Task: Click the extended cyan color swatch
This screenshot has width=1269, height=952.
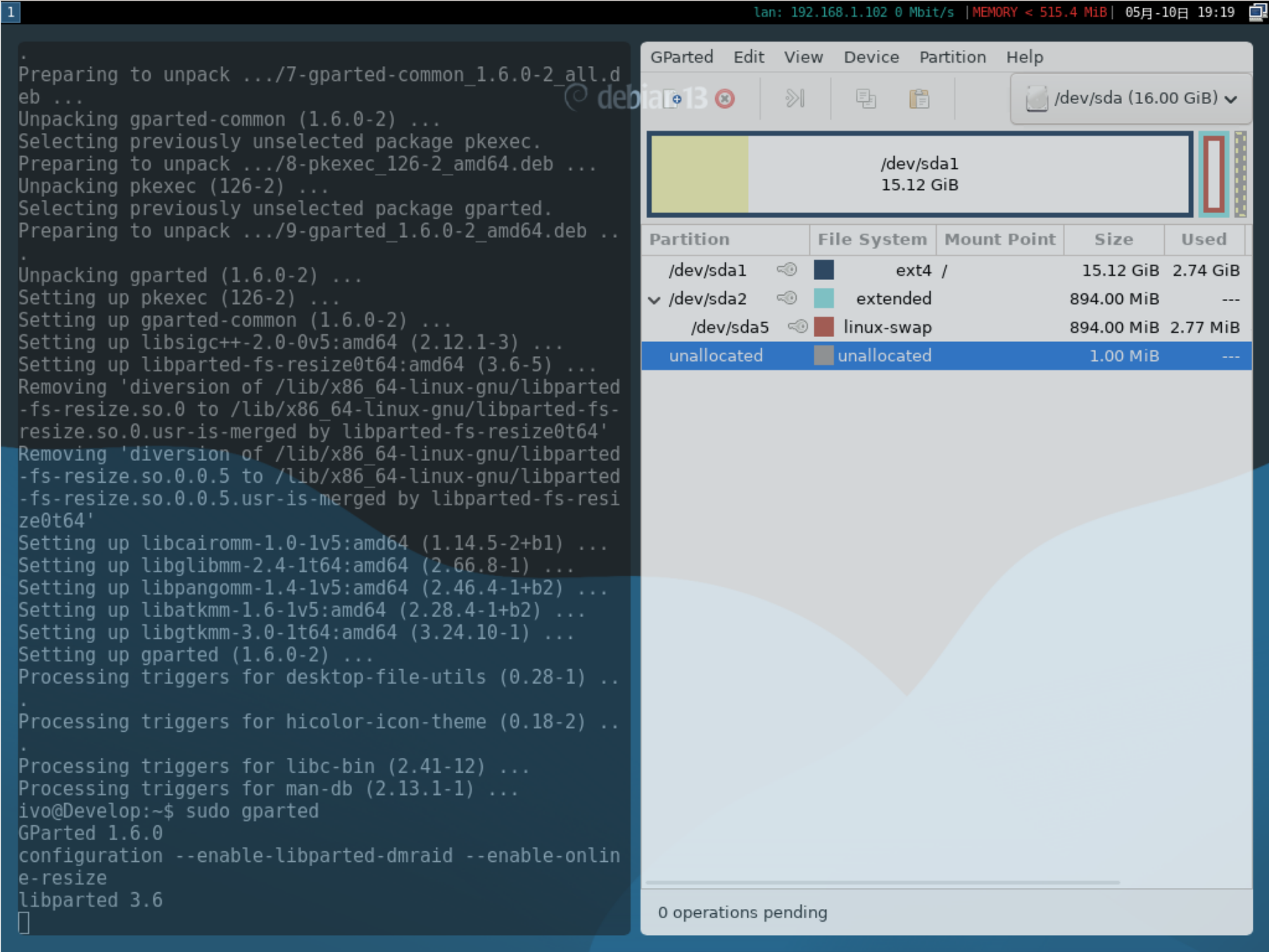Action: 823,298
